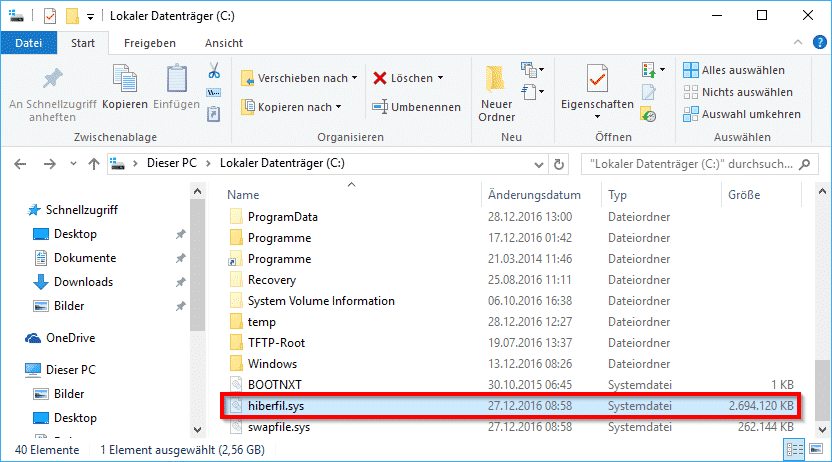The width and height of the screenshot is (832, 462).
Task: Click Alles auswählen
Action: point(734,70)
